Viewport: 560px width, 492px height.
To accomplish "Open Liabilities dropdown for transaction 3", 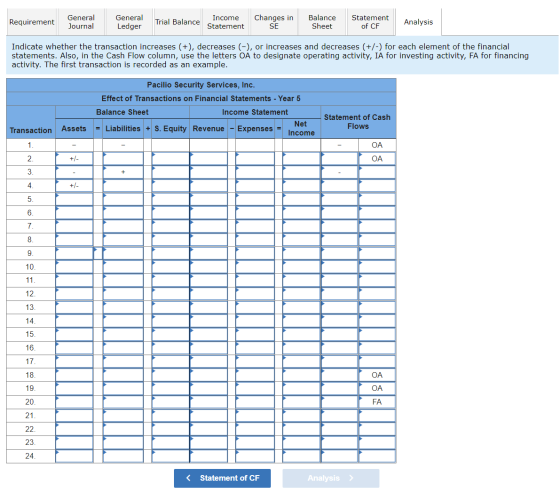I will tap(123, 172).
